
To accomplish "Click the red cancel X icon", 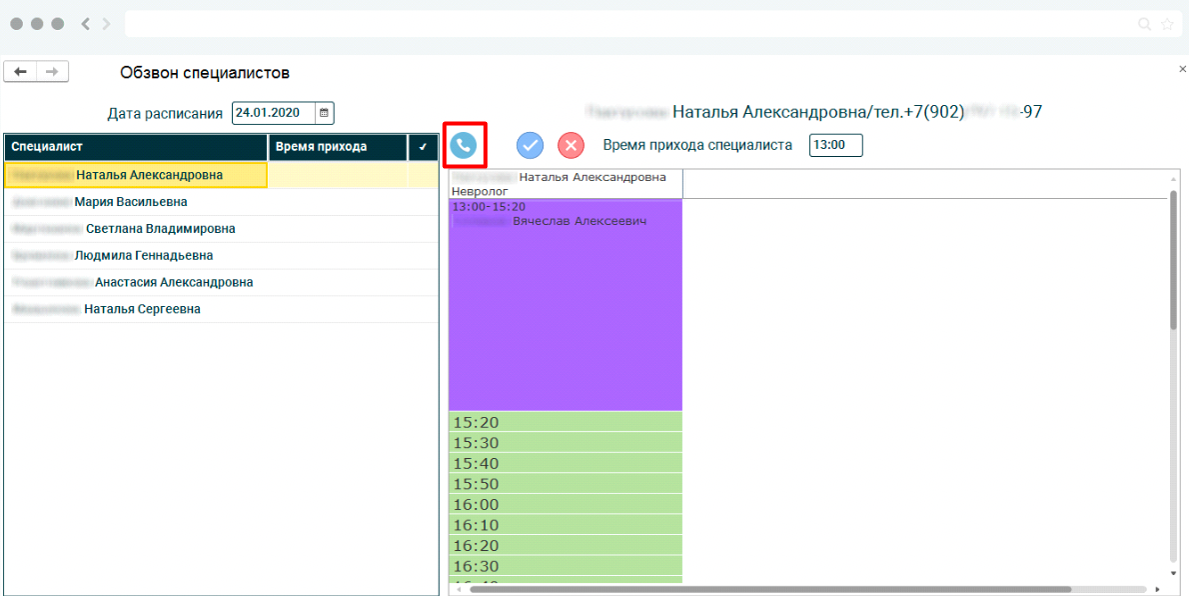I will coord(571,145).
